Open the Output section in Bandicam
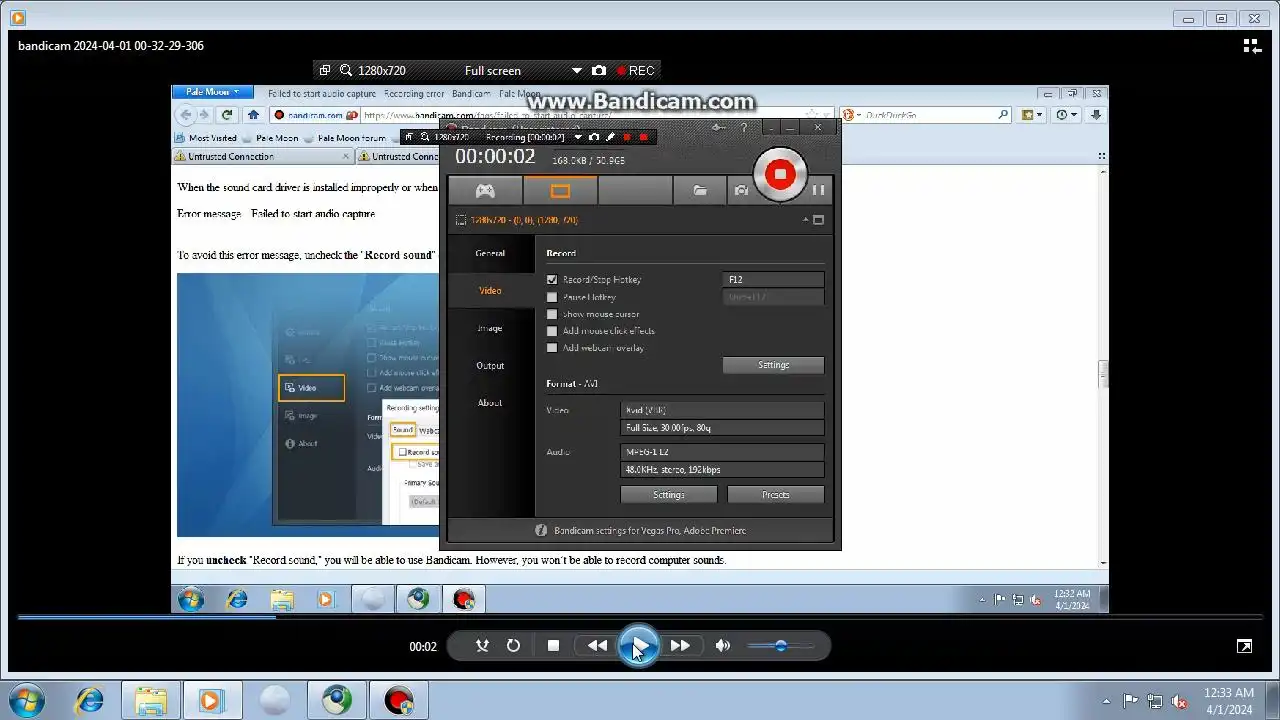 (x=490, y=366)
